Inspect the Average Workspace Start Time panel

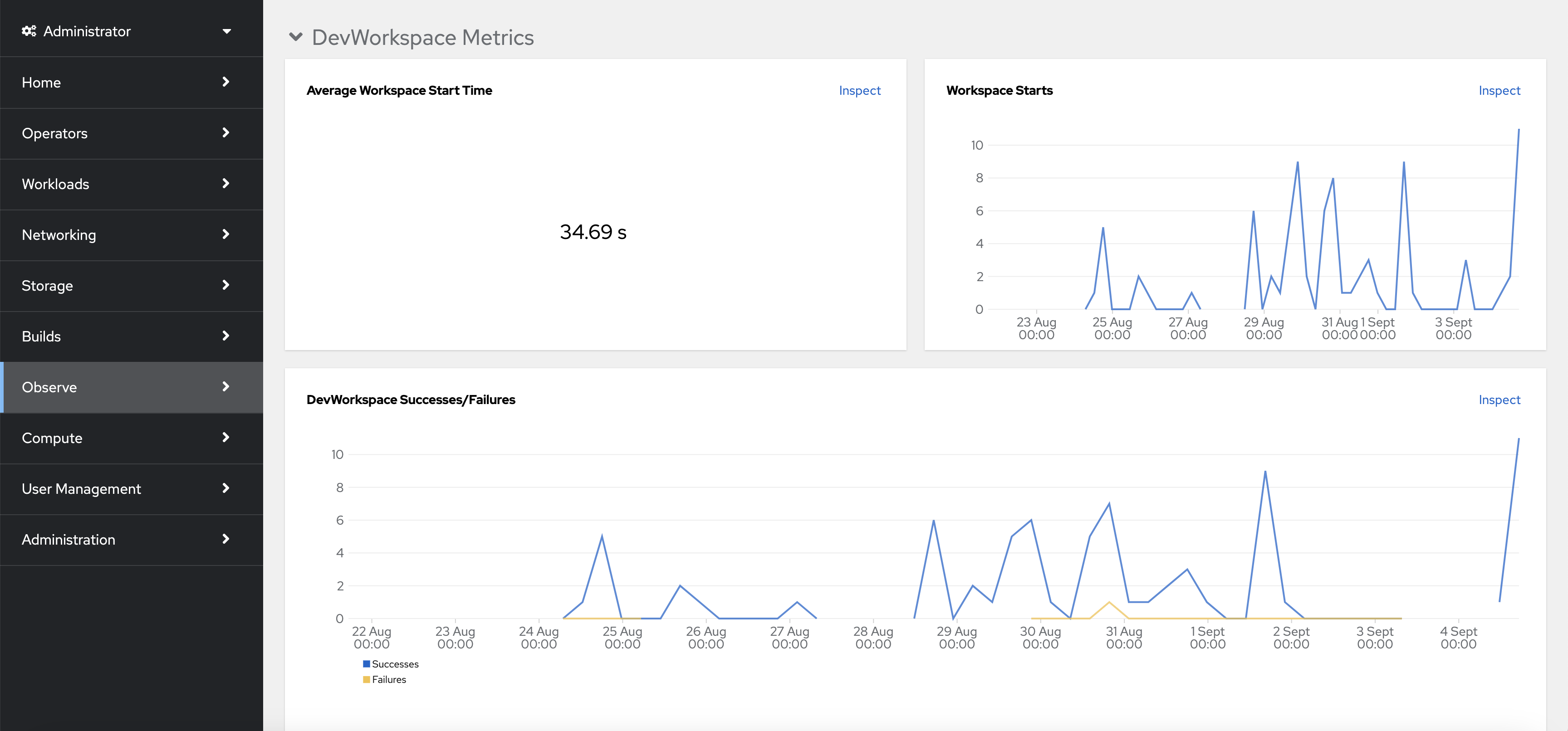tap(859, 91)
